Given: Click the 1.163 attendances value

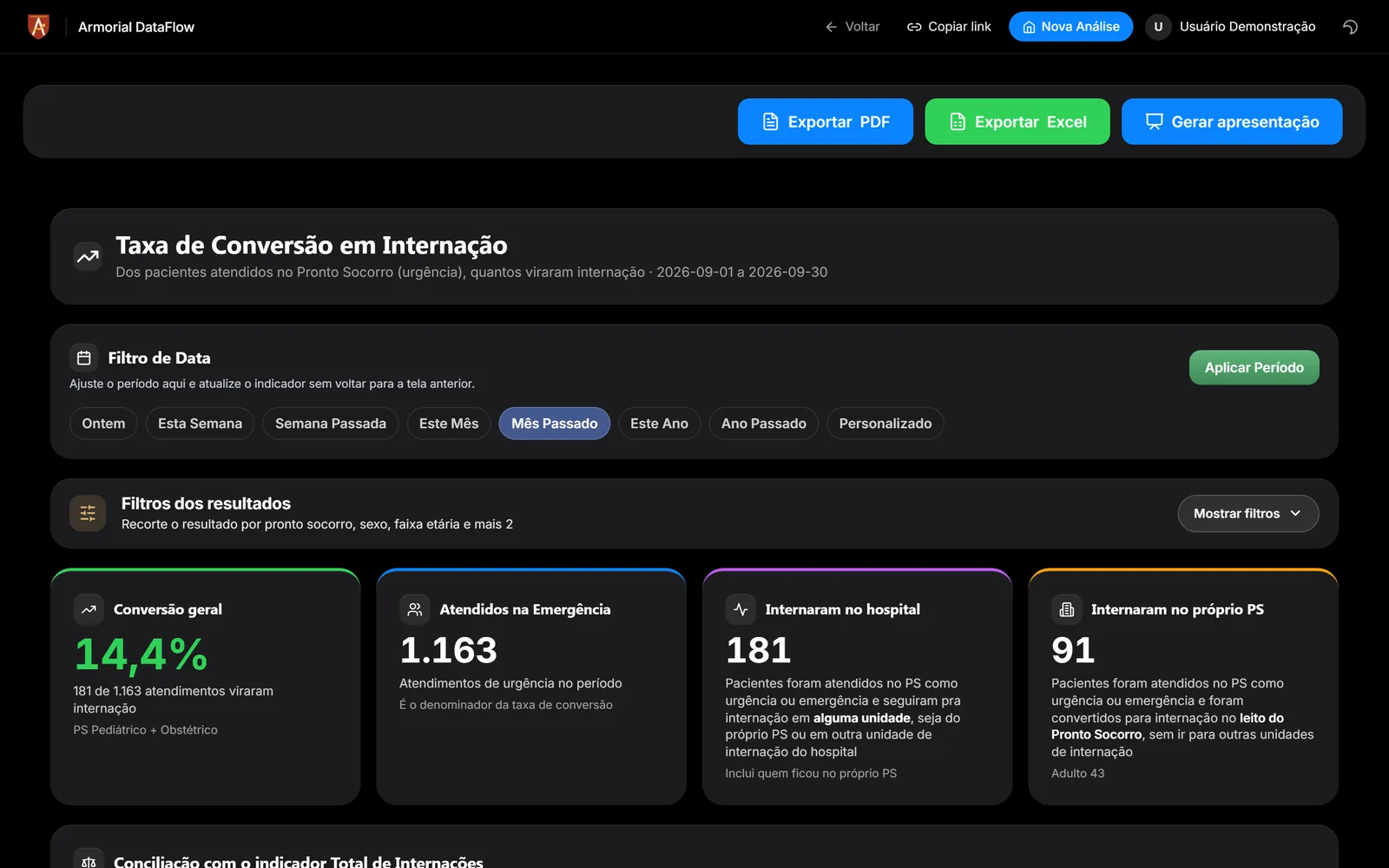Looking at the screenshot, I should (x=449, y=650).
